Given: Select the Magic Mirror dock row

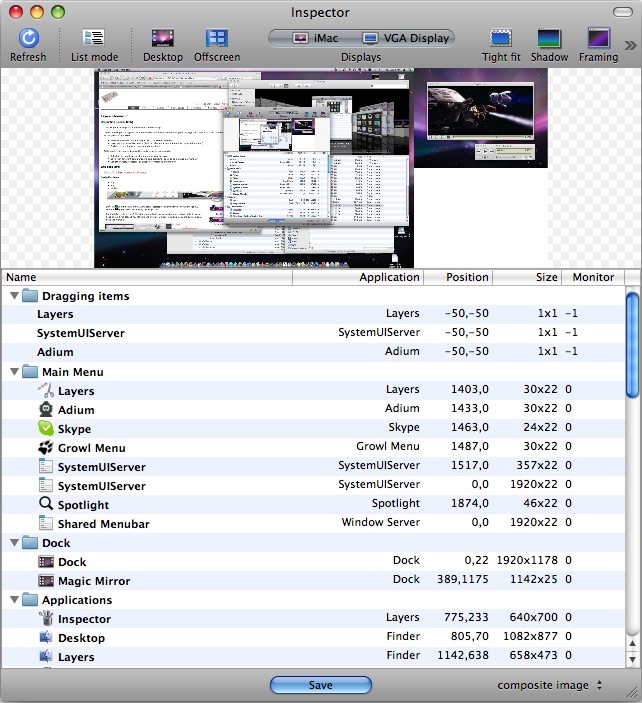Looking at the screenshot, I should tap(313, 580).
